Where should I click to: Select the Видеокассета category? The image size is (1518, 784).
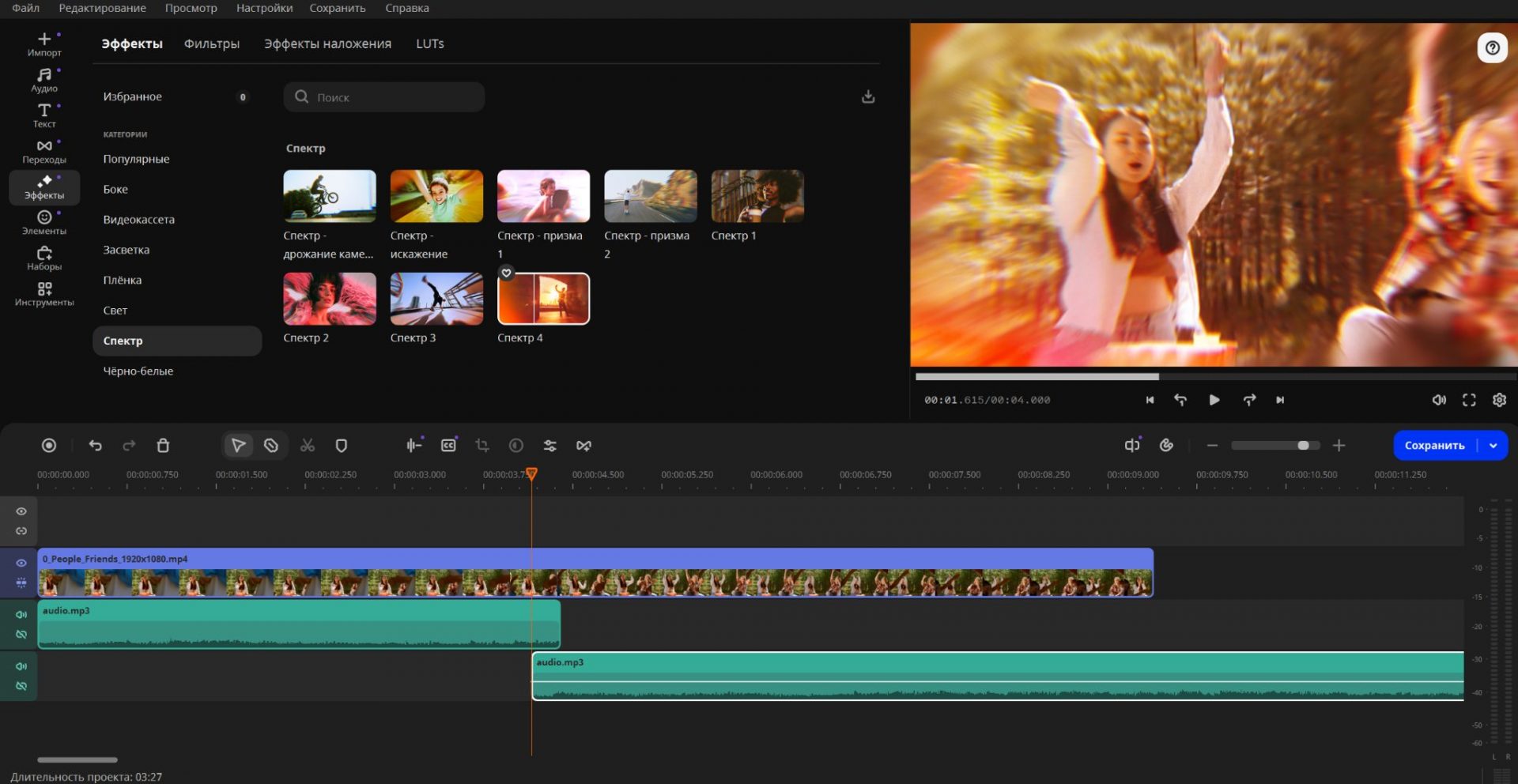tap(138, 220)
